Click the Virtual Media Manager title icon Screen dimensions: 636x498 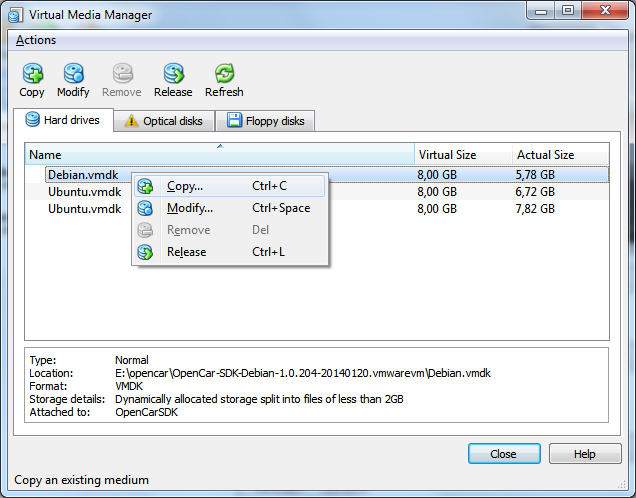(15, 15)
